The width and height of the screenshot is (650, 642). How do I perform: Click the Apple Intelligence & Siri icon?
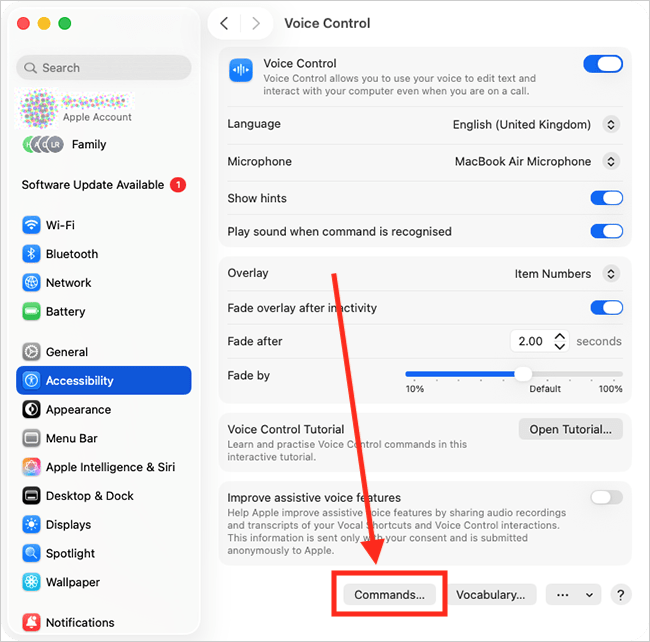click(x=31, y=467)
